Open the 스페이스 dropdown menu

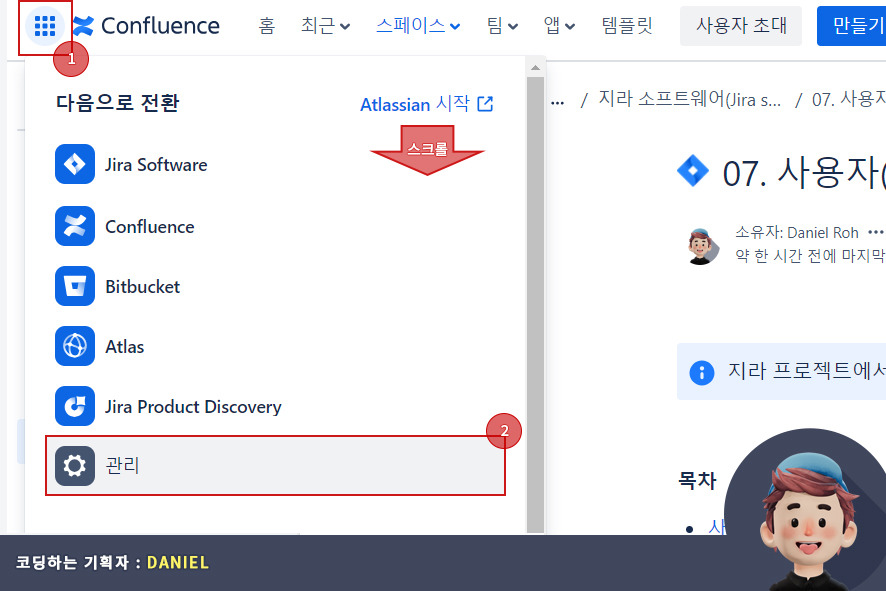[418, 26]
